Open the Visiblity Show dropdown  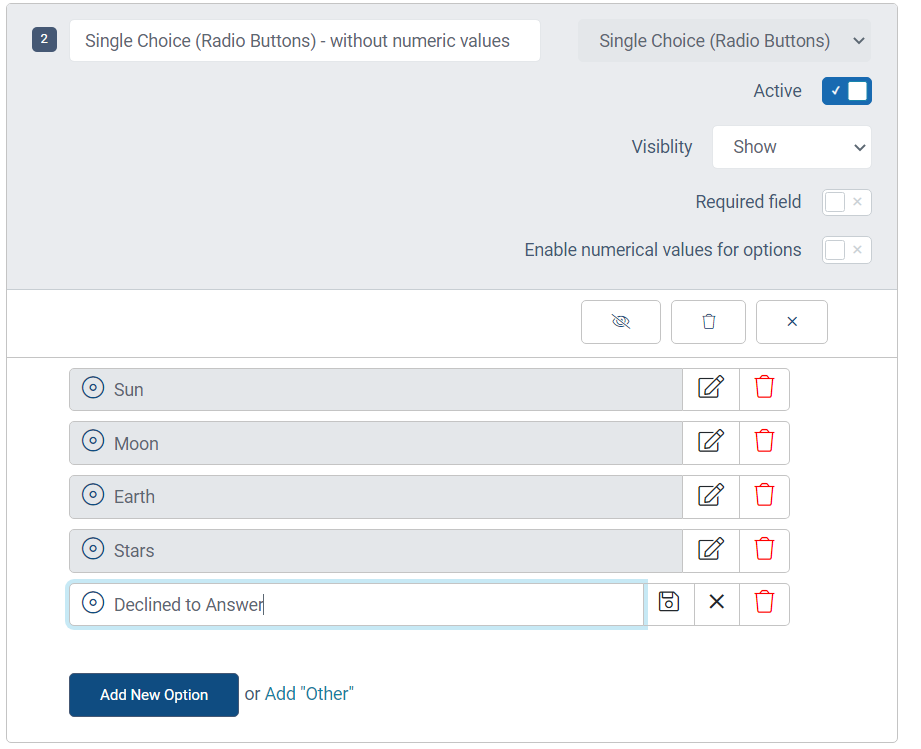pos(792,147)
